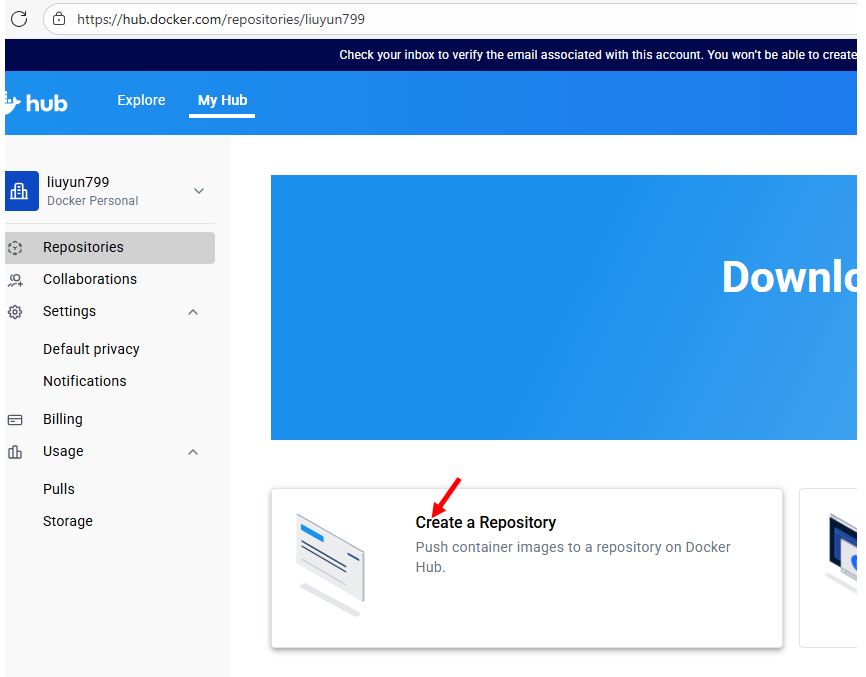
Task: Click the Collaborations people icon
Action: pos(15,280)
